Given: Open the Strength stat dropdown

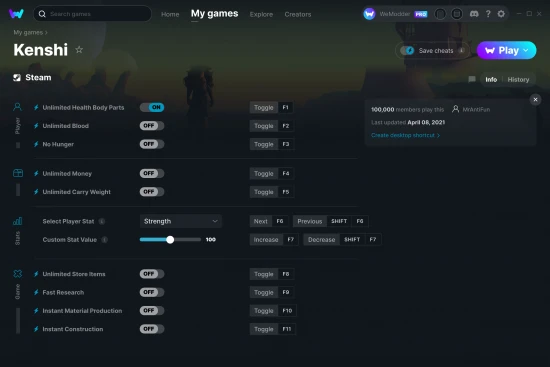Looking at the screenshot, I should tap(181, 221).
